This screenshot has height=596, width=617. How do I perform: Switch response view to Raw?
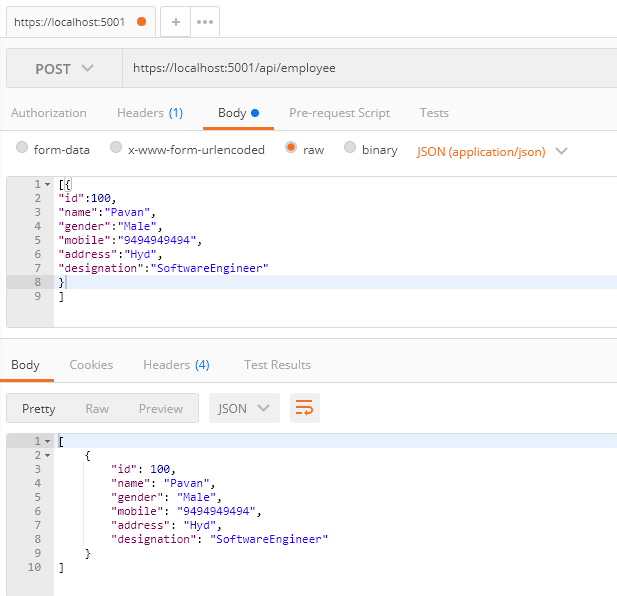point(97,409)
